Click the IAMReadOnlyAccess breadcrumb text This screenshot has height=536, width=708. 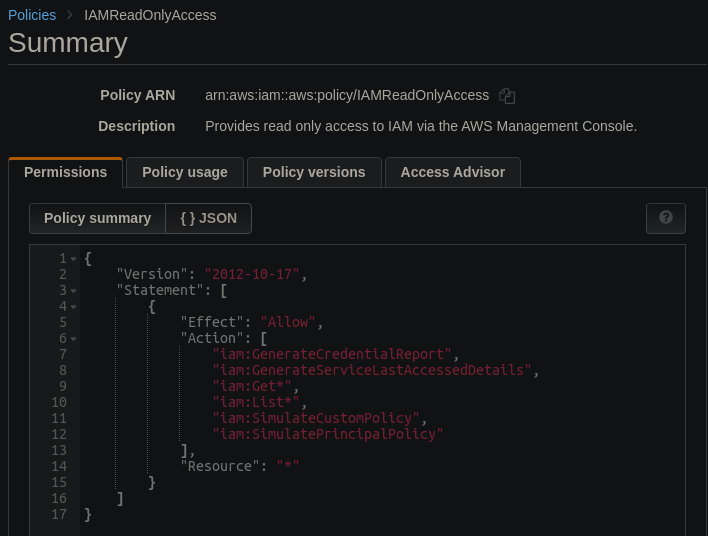pos(150,15)
